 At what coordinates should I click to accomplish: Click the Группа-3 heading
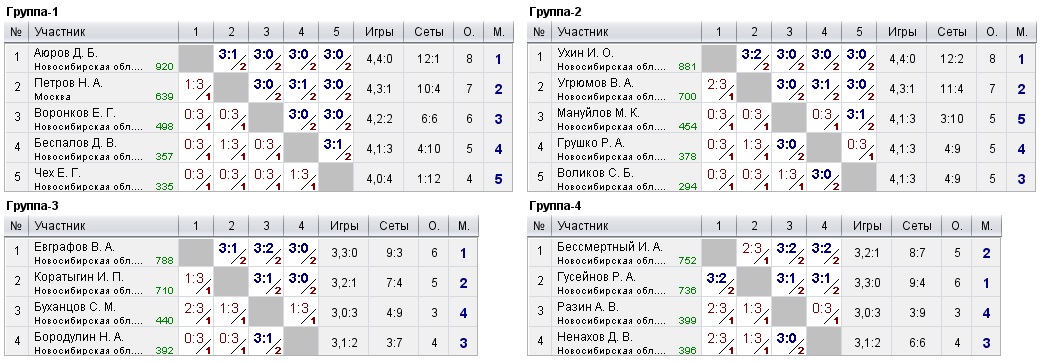point(29,206)
